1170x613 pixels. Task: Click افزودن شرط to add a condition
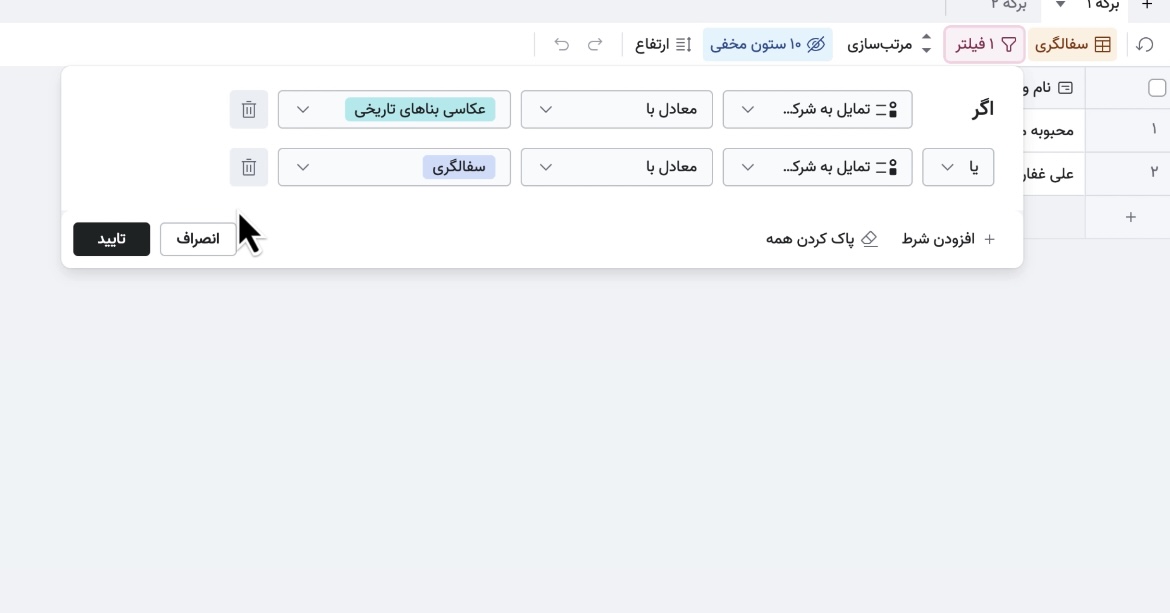click(948, 239)
